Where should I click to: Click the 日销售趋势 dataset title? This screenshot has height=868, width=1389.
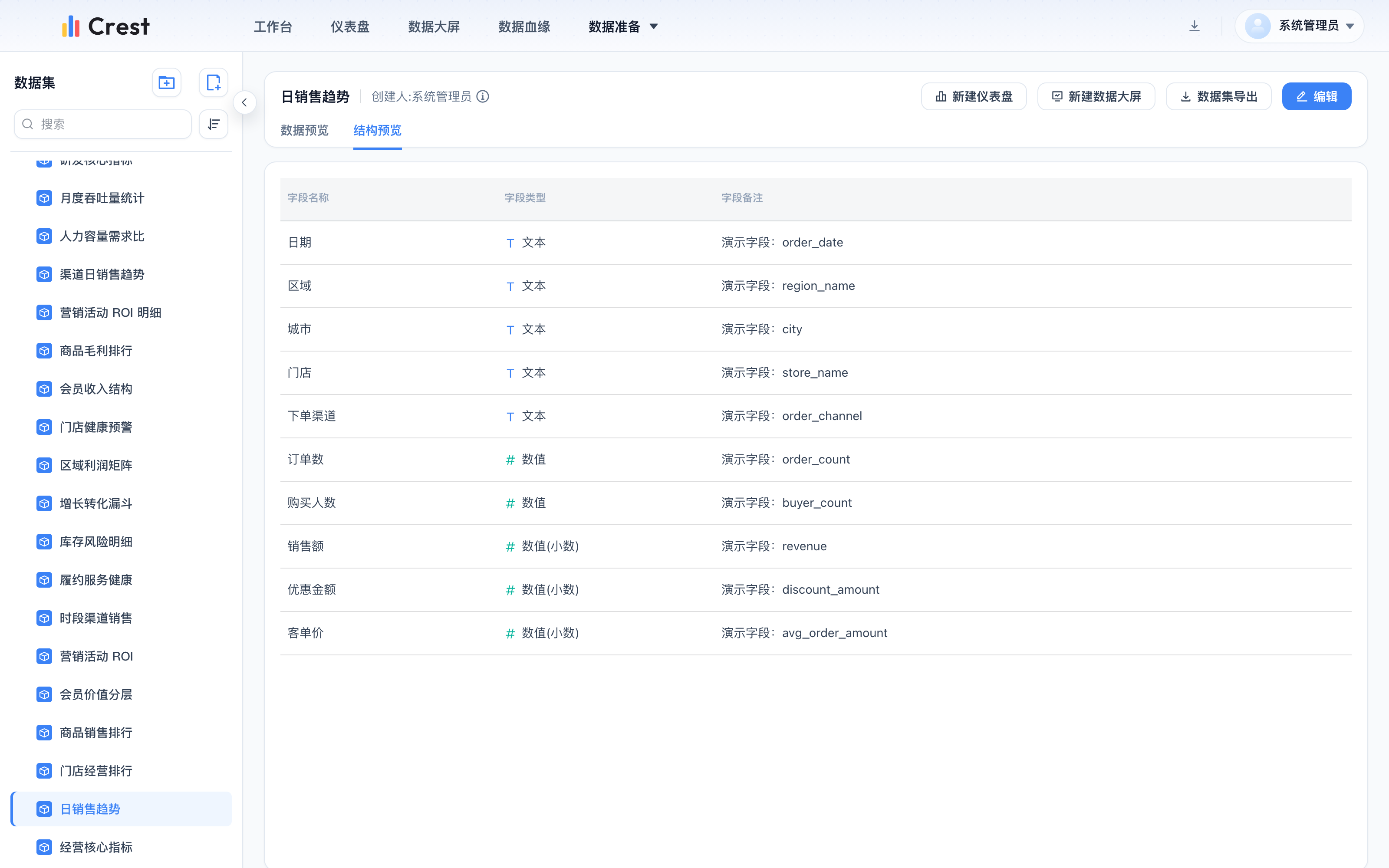pyautogui.click(x=315, y=96)
